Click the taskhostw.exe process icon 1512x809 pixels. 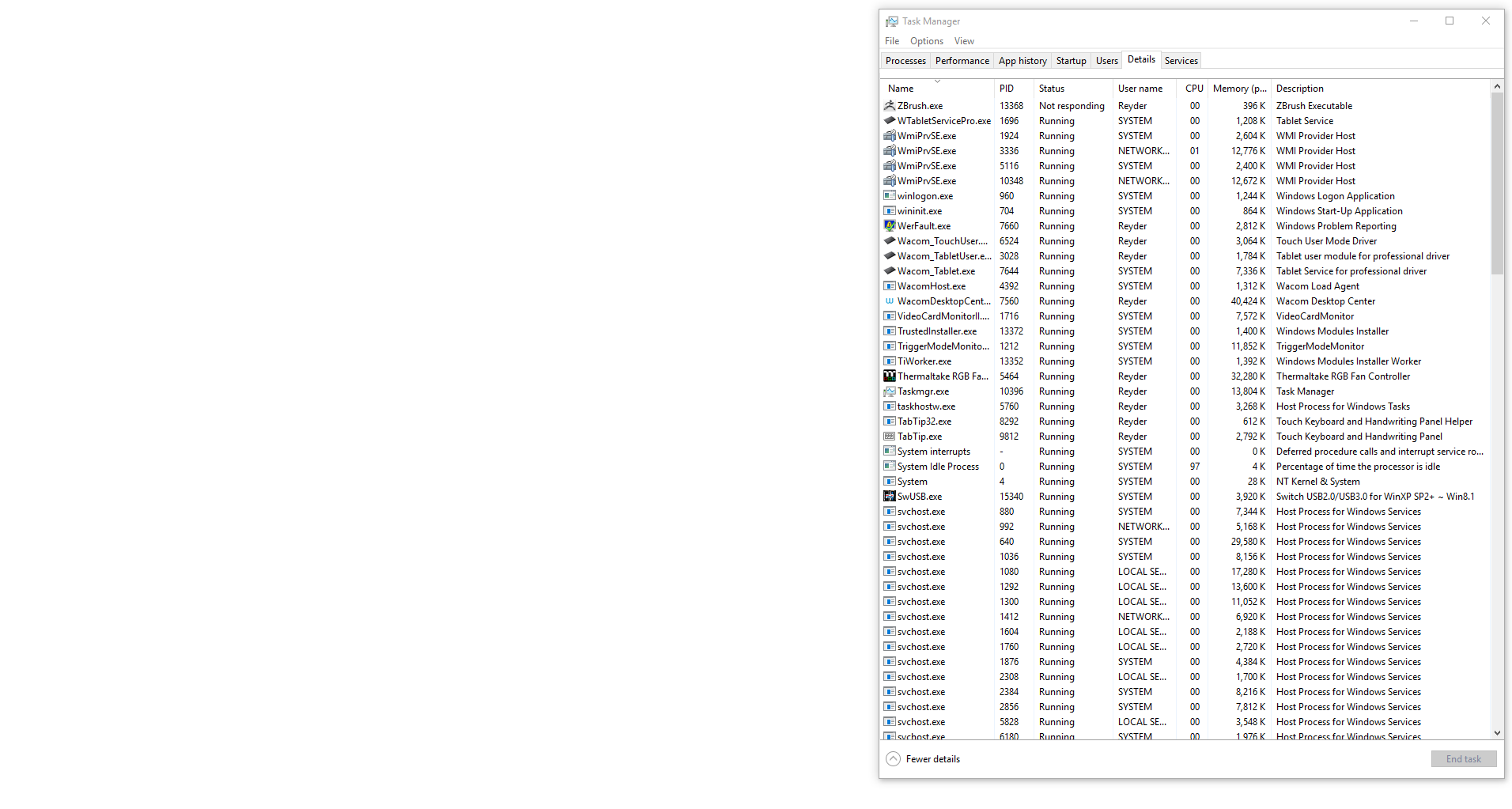coord(890,406)
